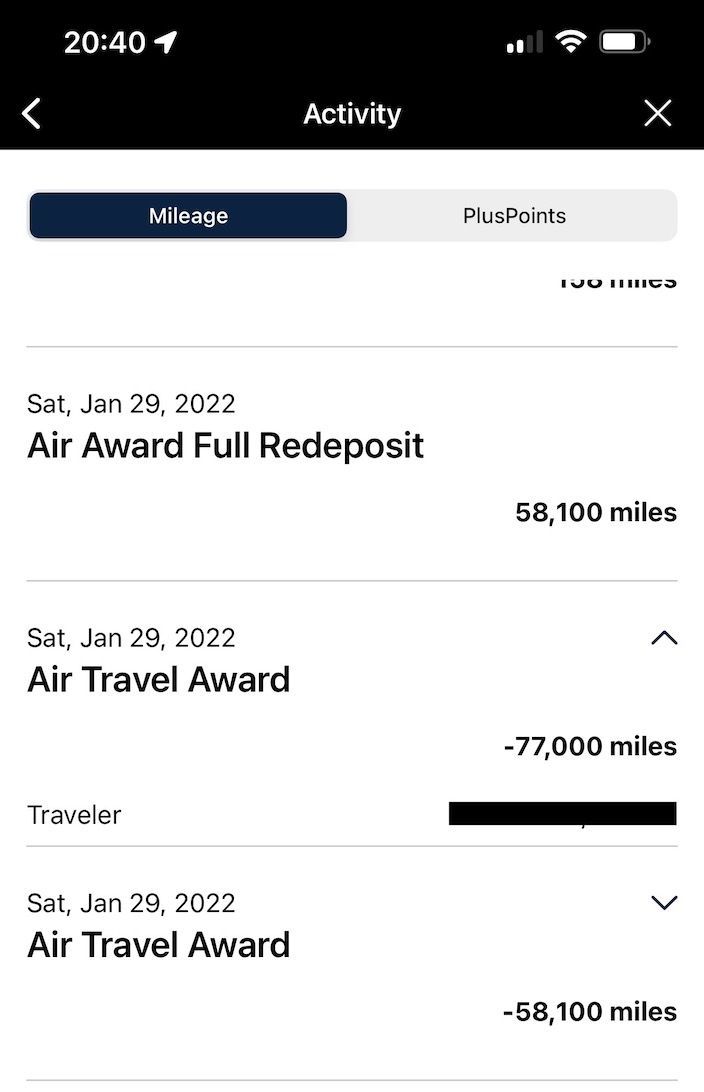Tap the Activity page title
This screenshot has height=1092, width=704.
tap(352, 114)
